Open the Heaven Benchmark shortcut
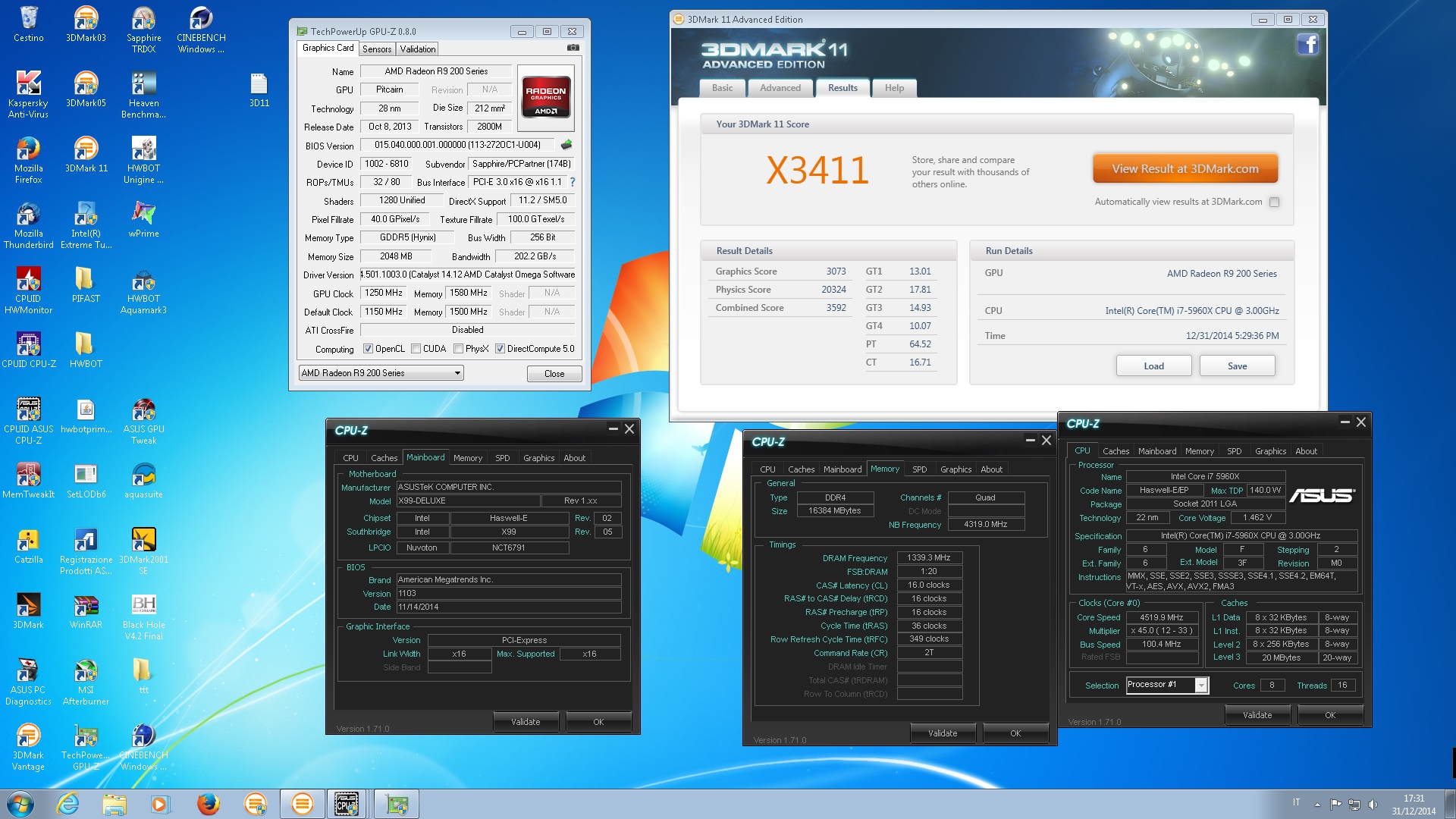This screenshot has width=1456, height=819. 143,95
